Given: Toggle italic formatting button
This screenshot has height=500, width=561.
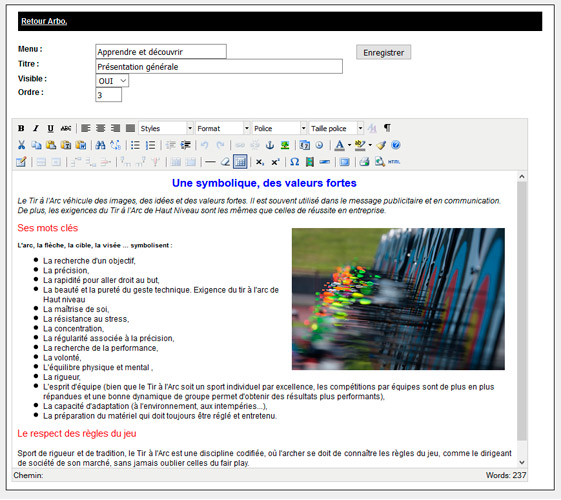Looking at the screenshot, I should click(36, 128).
